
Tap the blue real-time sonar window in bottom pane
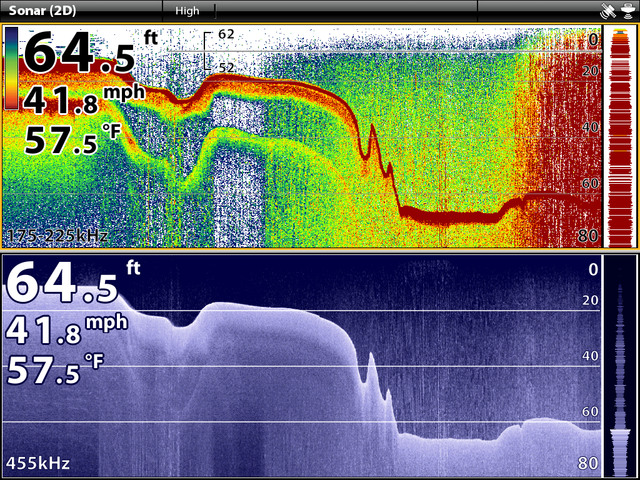coord(620,366)
